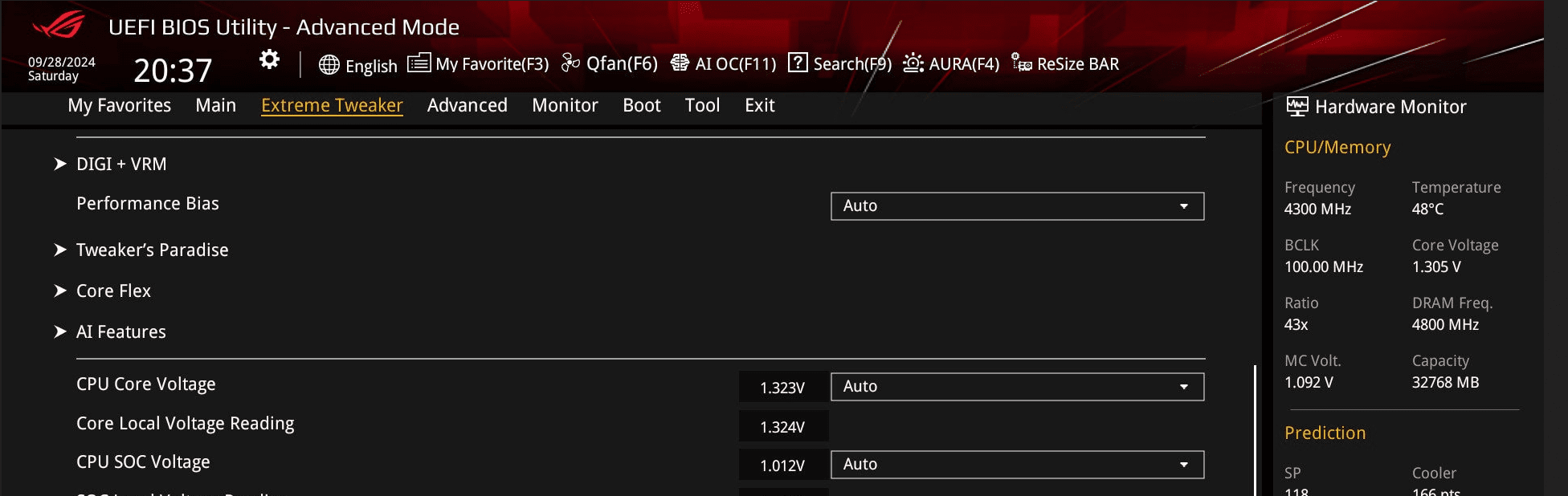Open the Tool tab
The image size is (1568, 496).
[x=702, y=105]
